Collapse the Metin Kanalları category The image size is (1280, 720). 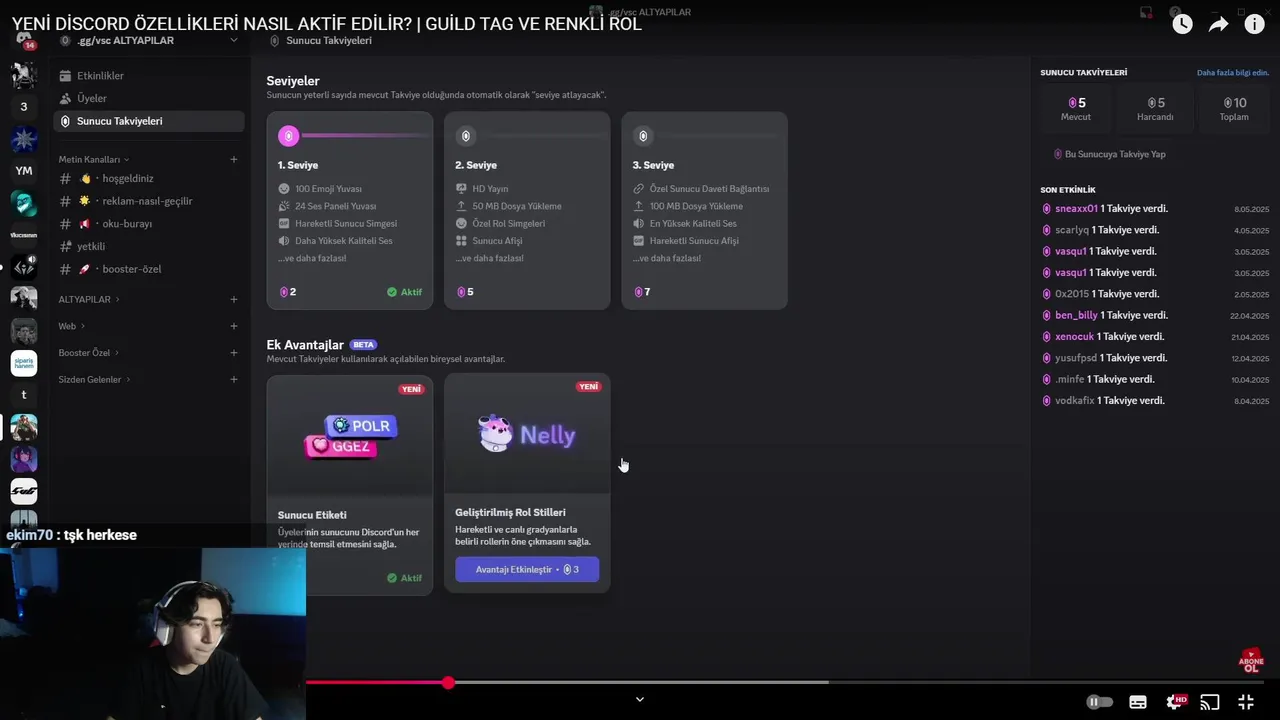point(93,159)
